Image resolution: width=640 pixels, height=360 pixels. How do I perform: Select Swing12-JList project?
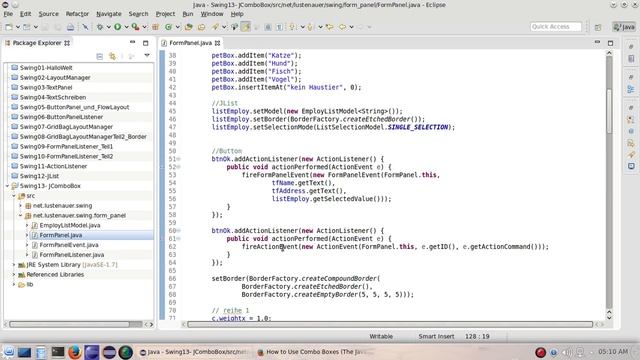tap(39, 176)
